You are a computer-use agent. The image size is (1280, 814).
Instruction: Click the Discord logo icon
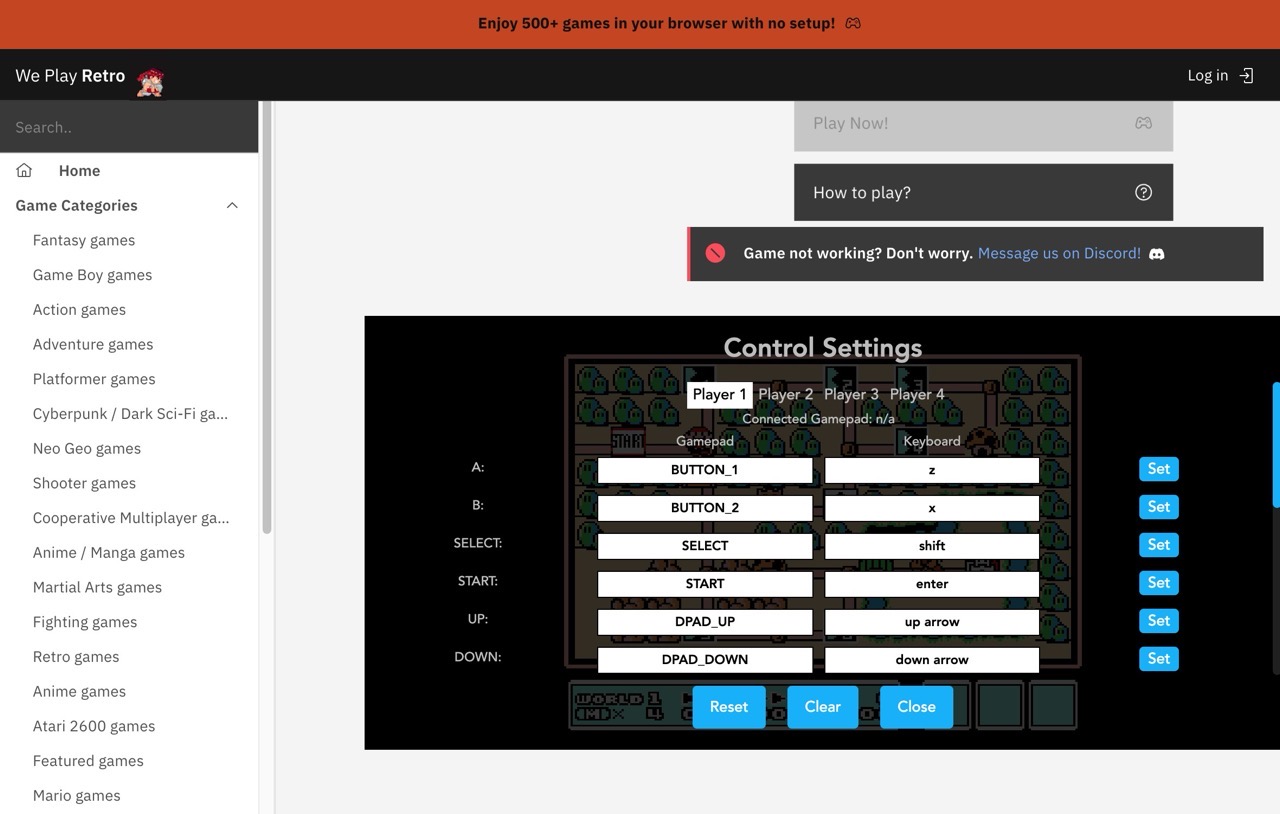coord(1156,254)
